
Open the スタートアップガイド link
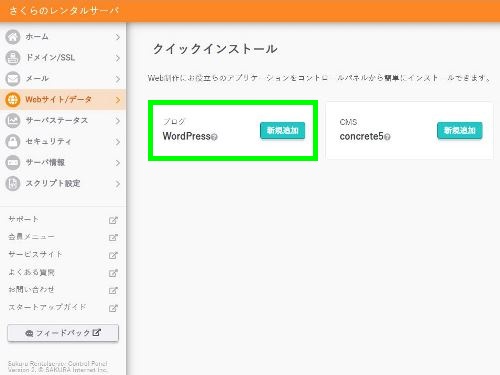point(47,307)
